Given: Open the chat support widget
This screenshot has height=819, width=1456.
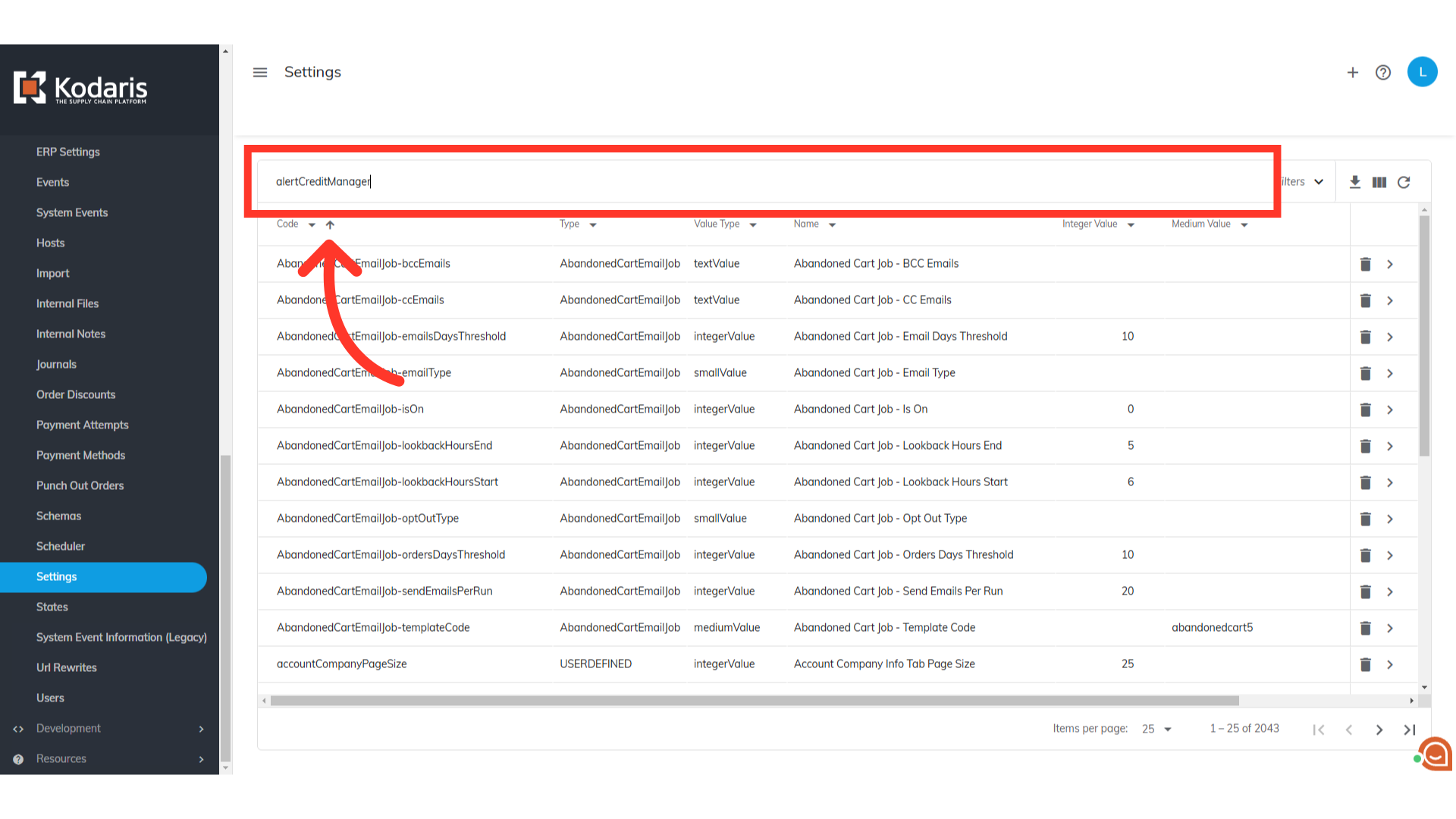Looking at the screenshot, I should (1435, 754).
